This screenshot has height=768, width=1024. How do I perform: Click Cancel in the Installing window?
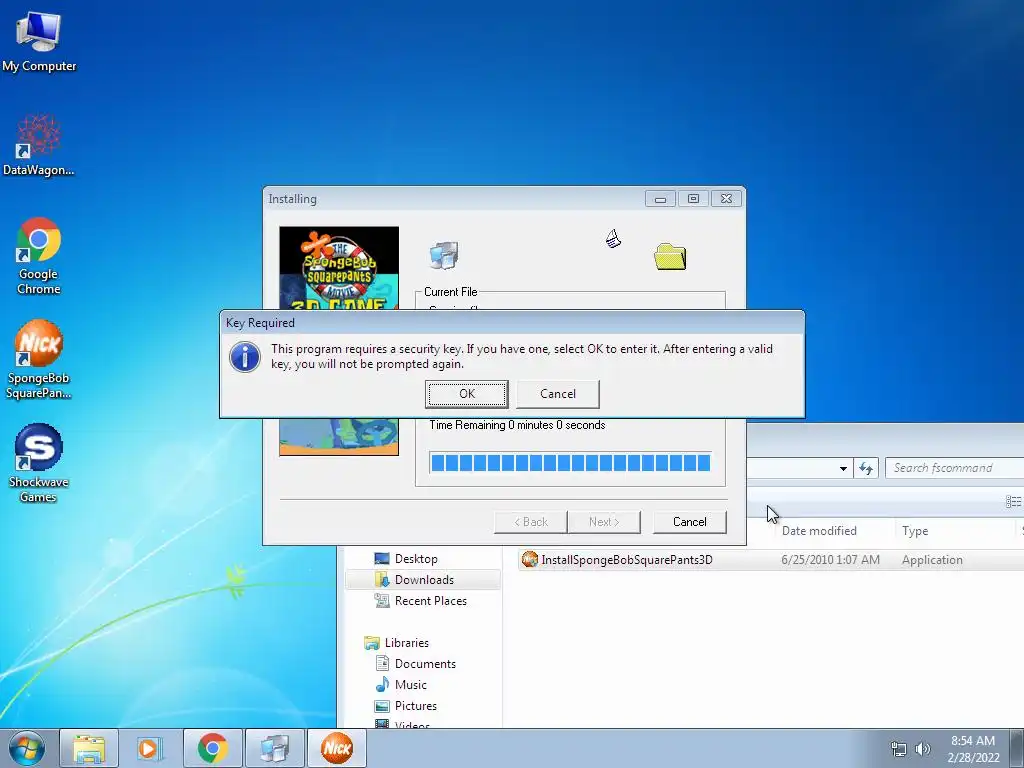[690, 522]
